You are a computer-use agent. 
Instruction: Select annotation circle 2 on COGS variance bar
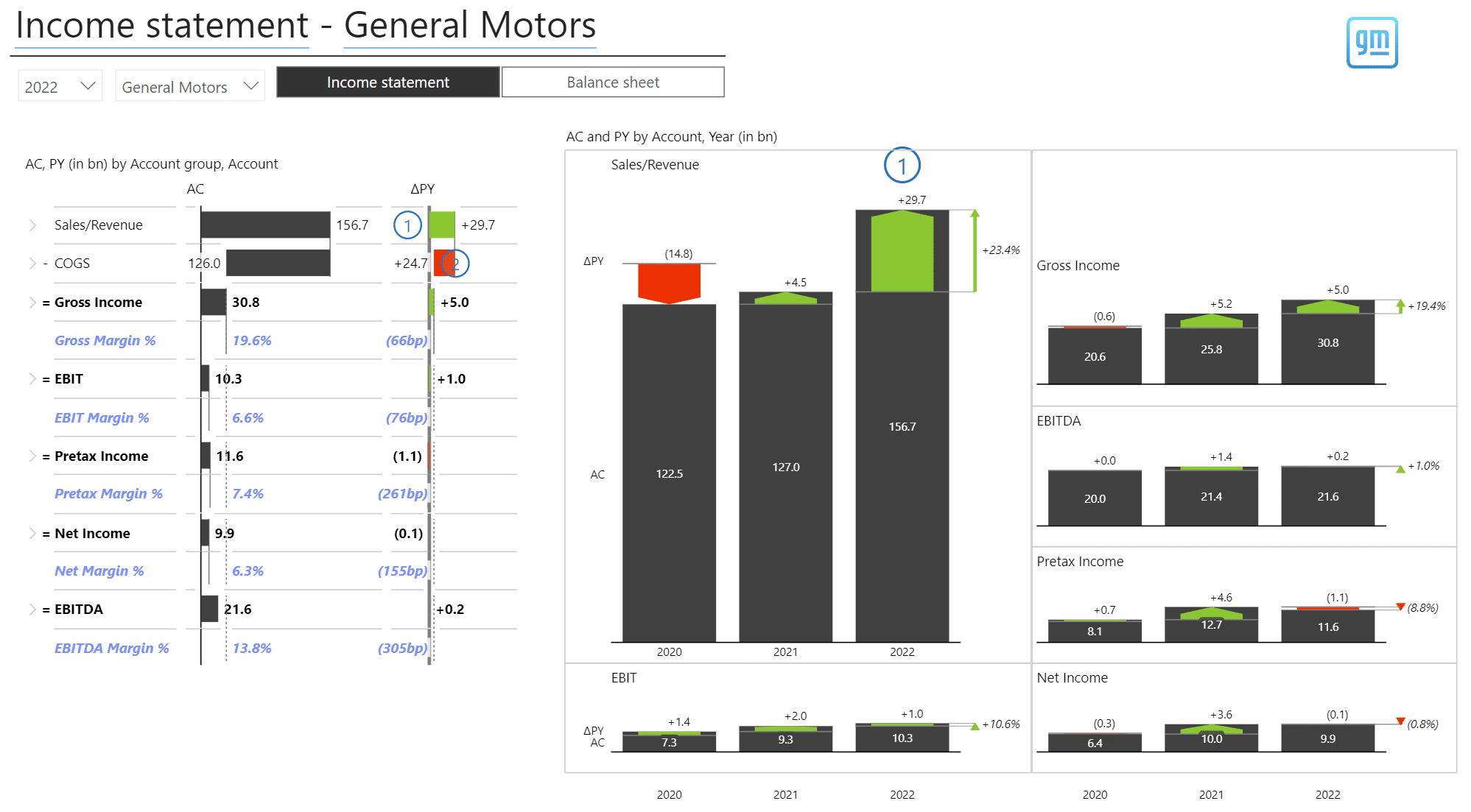point(454,264)
